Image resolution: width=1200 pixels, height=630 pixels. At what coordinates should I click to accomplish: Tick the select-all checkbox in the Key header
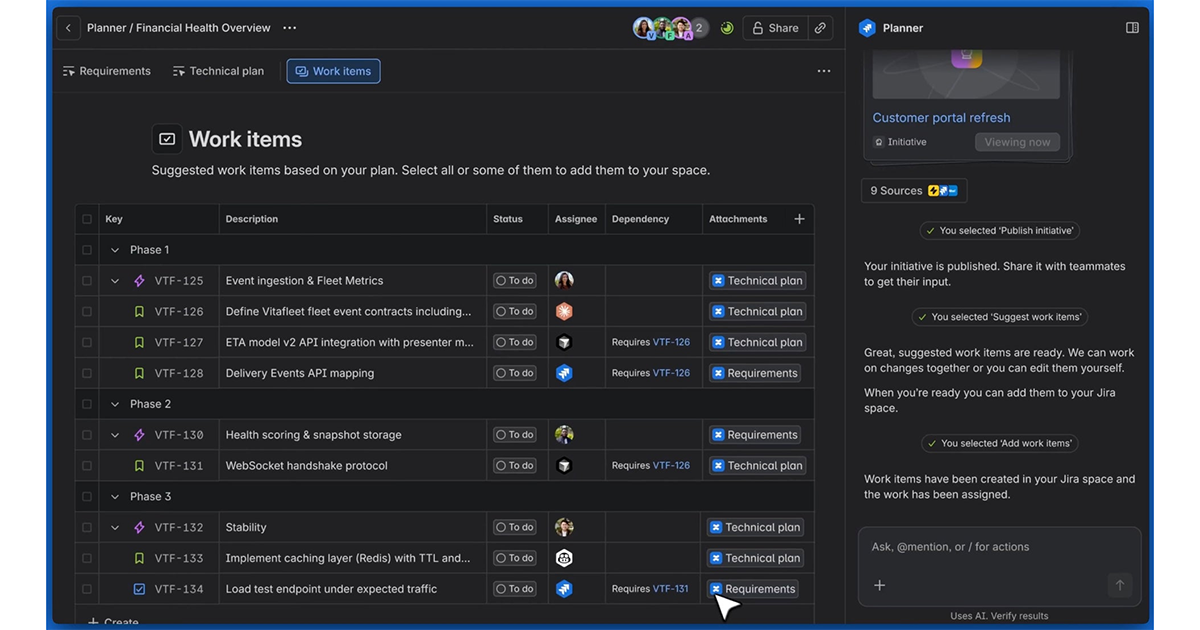[87, 219]
